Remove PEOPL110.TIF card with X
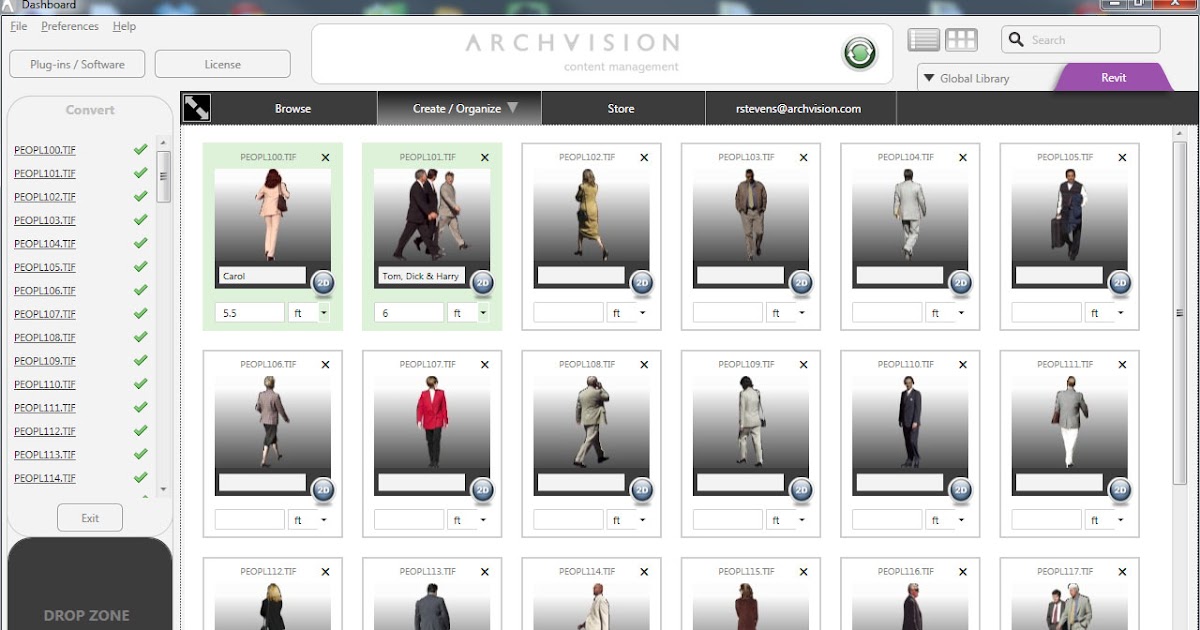Screen dimensions: 1200x630 tap(963, 365)
